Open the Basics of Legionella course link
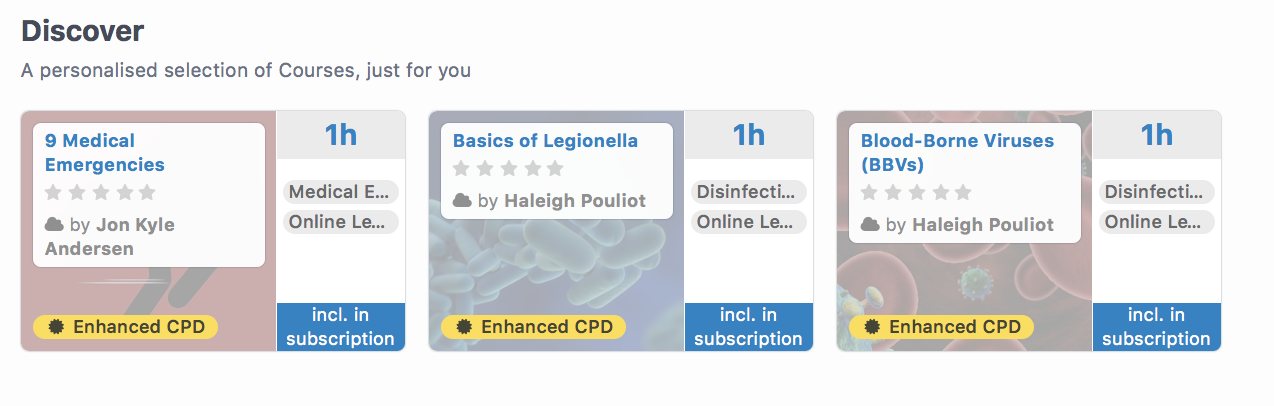 [x=545, y=141]
